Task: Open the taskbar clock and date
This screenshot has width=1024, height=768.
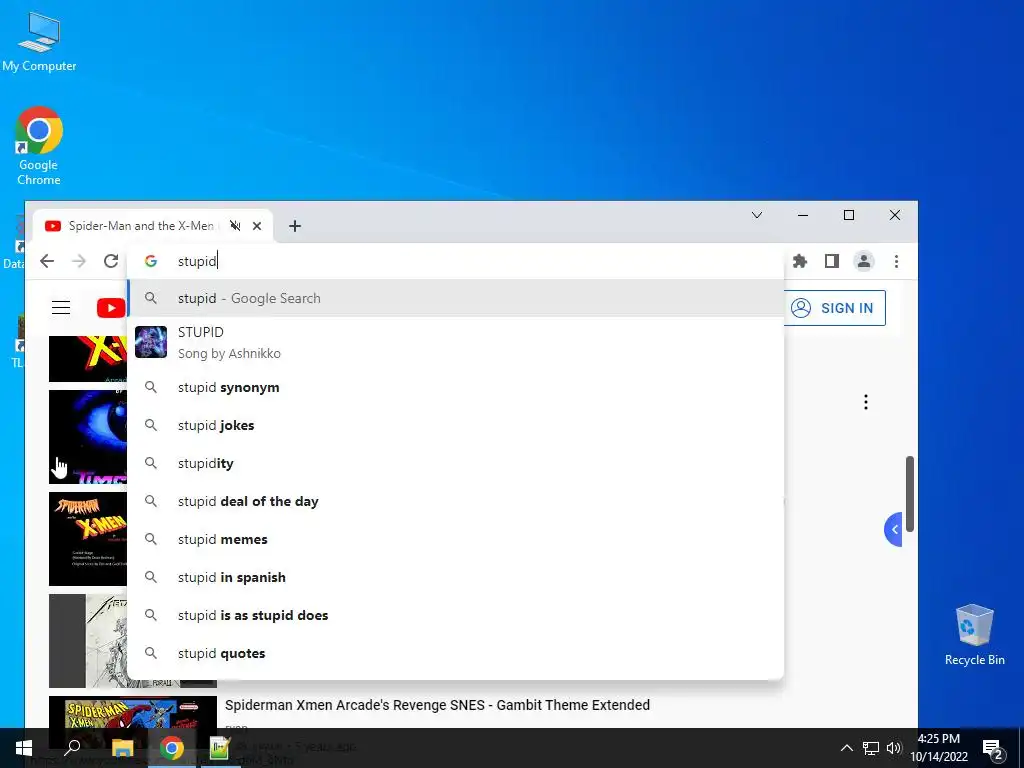Action: [x=939, y=748]
